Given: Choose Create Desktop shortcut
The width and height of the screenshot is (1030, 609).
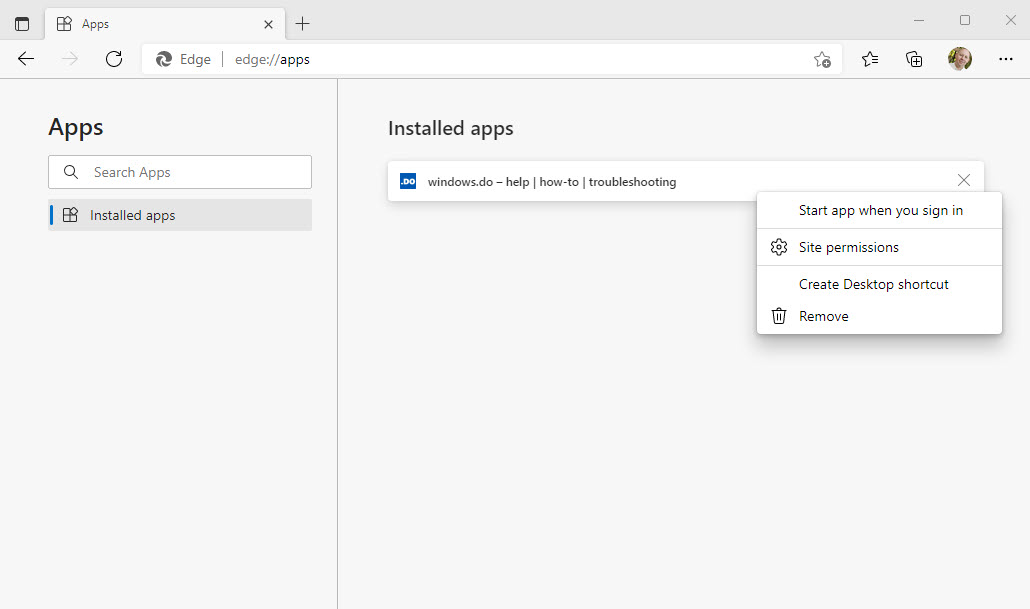Looking at the screenshot, I should tap(873, 284).
